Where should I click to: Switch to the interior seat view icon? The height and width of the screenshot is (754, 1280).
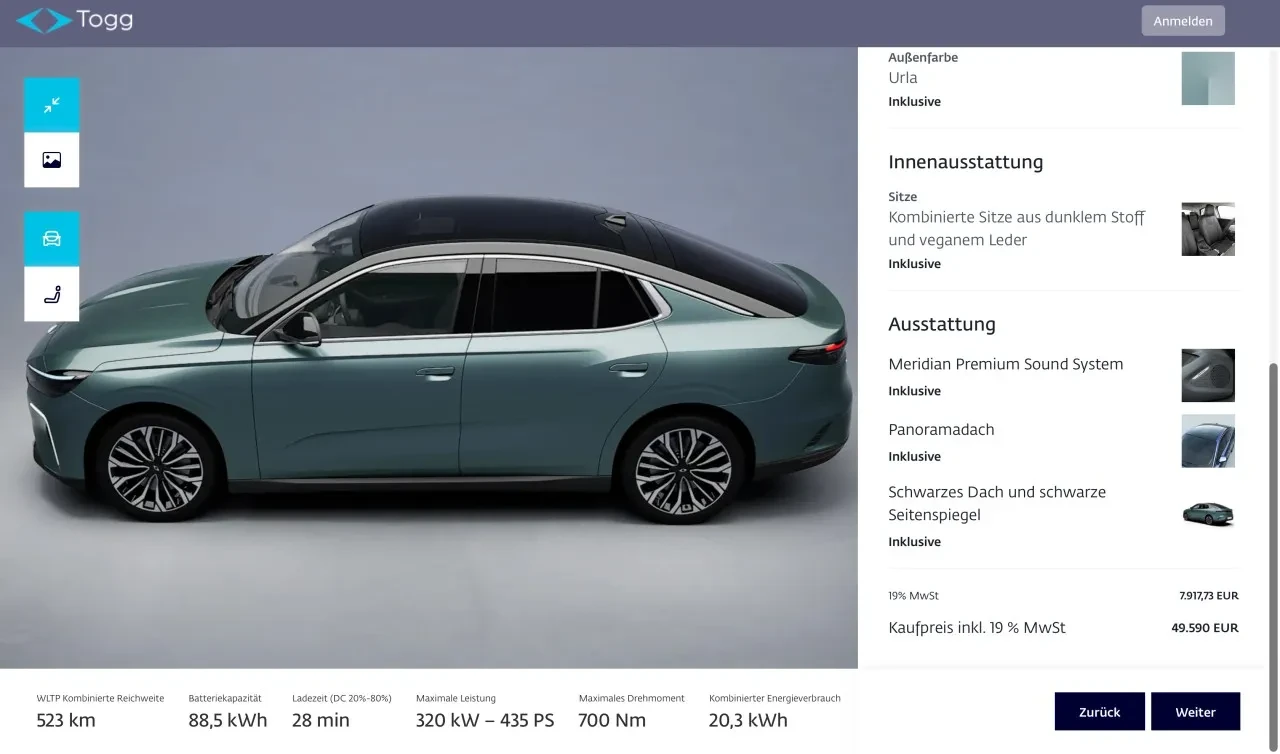pyautogui.click(x=52, y=294)
